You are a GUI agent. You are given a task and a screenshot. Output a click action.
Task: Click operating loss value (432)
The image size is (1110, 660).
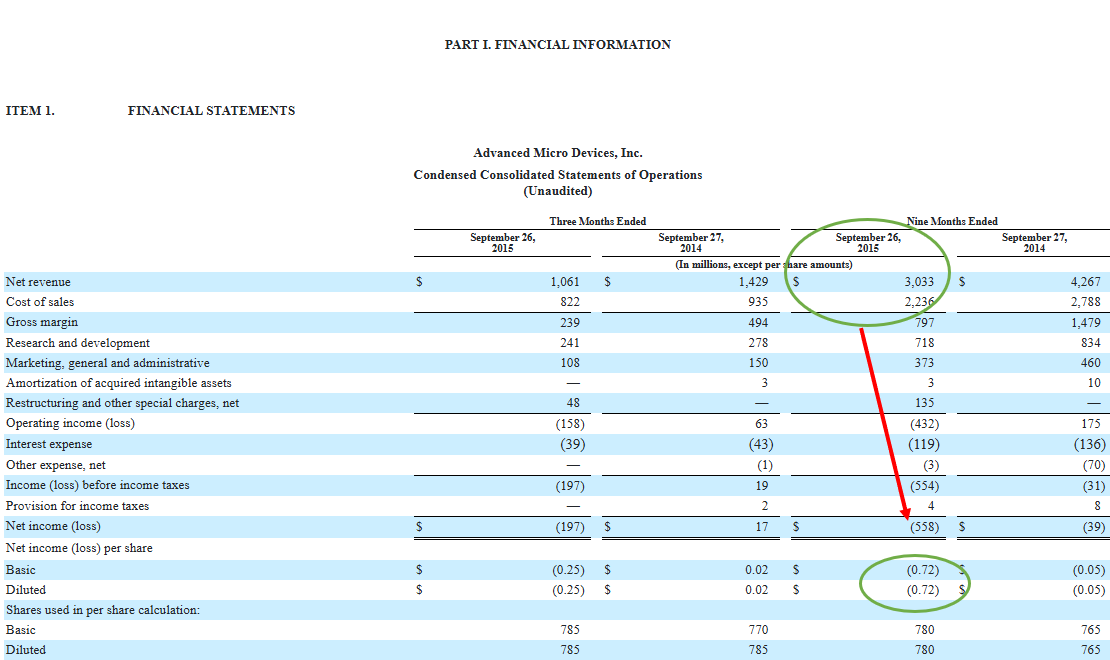pyautogui.click(x=924, y=424)
